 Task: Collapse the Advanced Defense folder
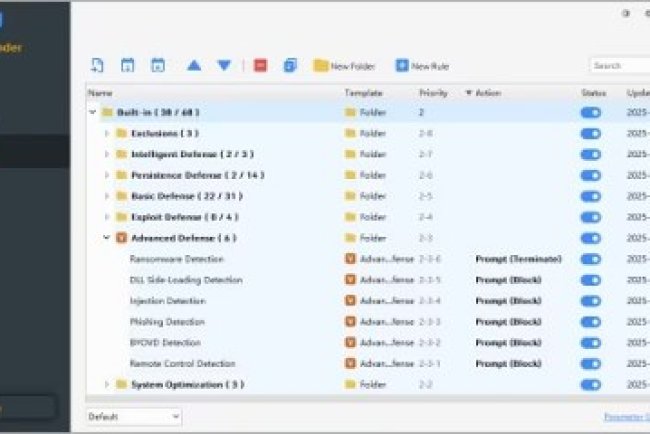pyautogui.click(x=107, y=238)
